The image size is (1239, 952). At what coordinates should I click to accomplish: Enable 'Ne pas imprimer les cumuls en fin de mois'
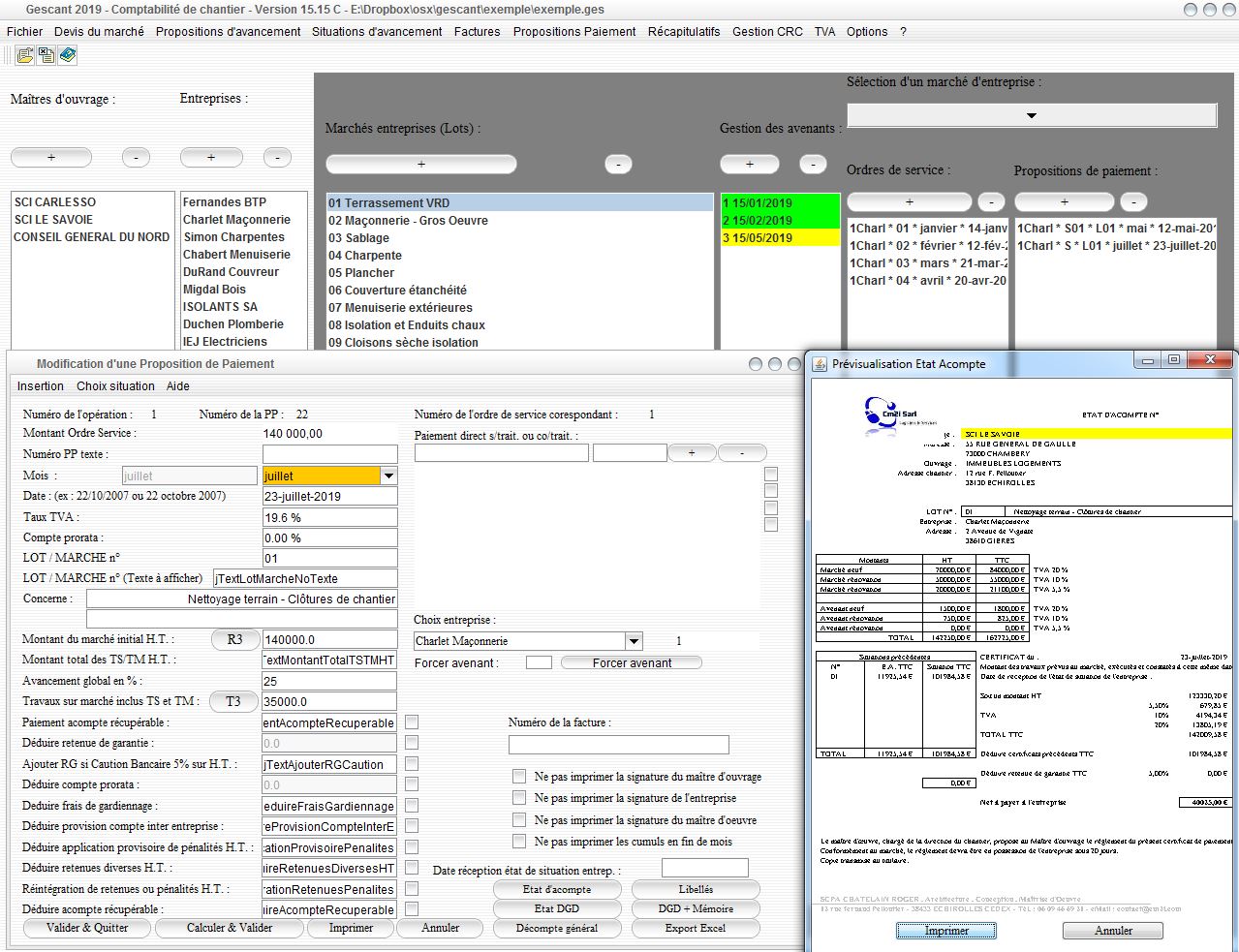coord(519,842)
